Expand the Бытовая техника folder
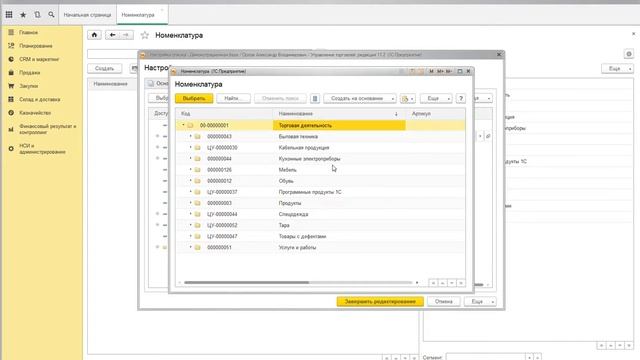Image resolution: width=640 pixels, height=360 pixels. [x=191, y=136]
